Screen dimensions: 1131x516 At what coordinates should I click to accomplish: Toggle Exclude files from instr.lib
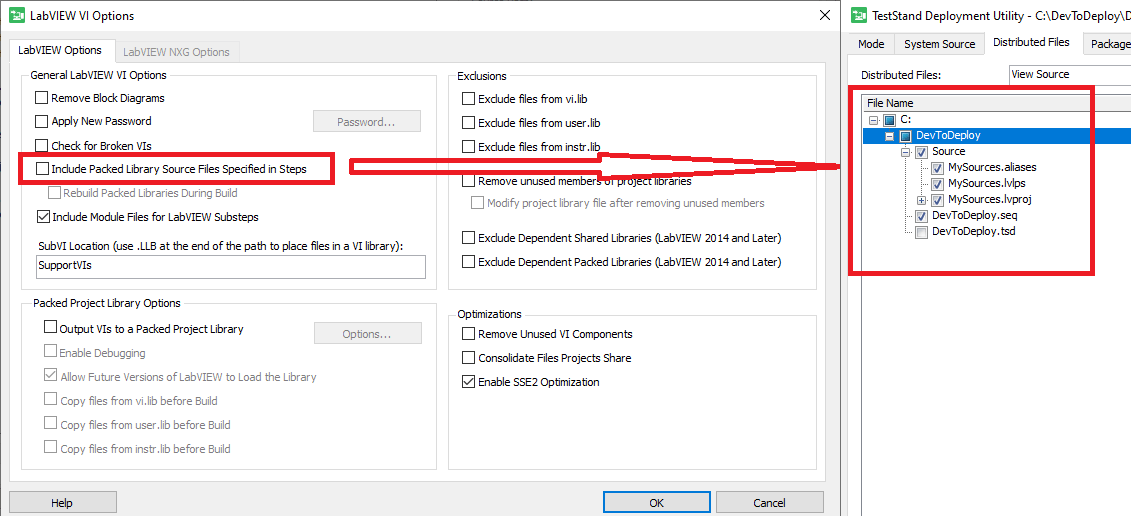[x=469, y=147]
